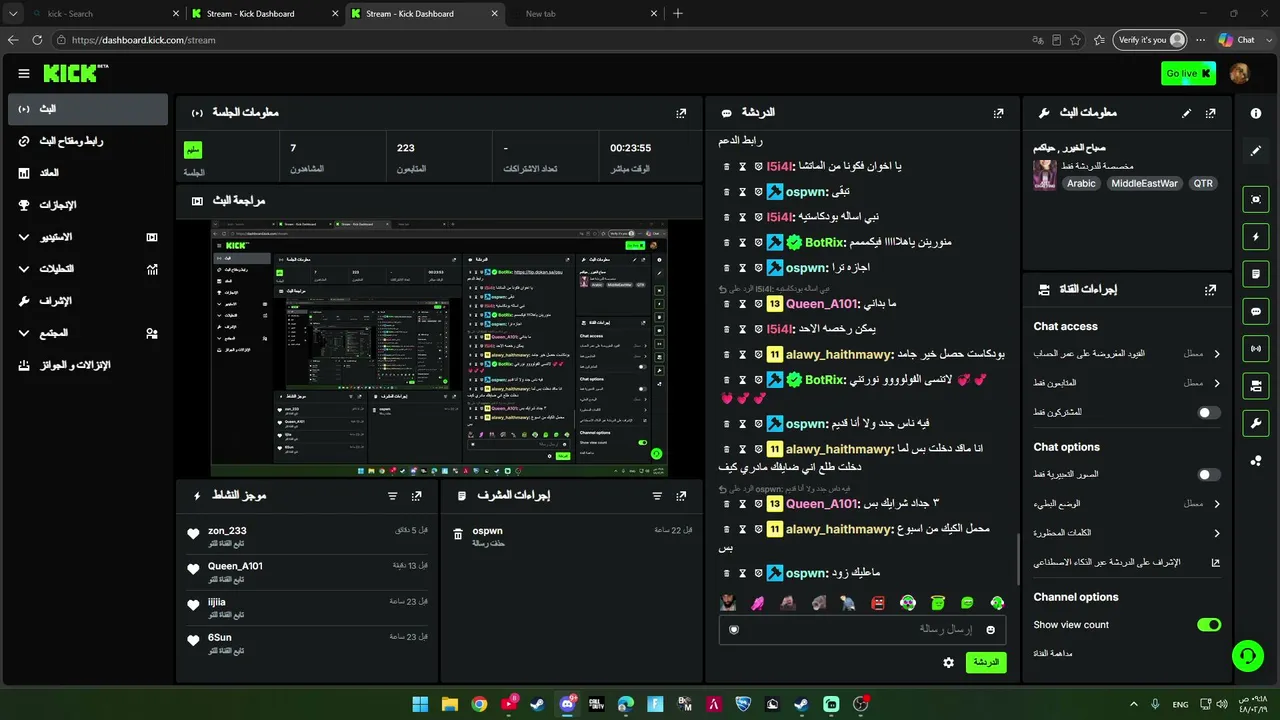Open the green headset support button

click(x=1247, y=655)
